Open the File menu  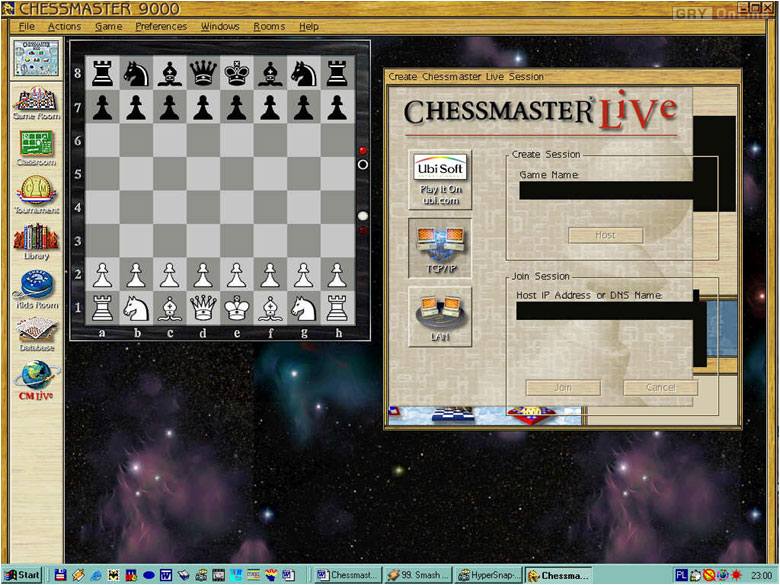pyautogui.click(x=26, y=26)
